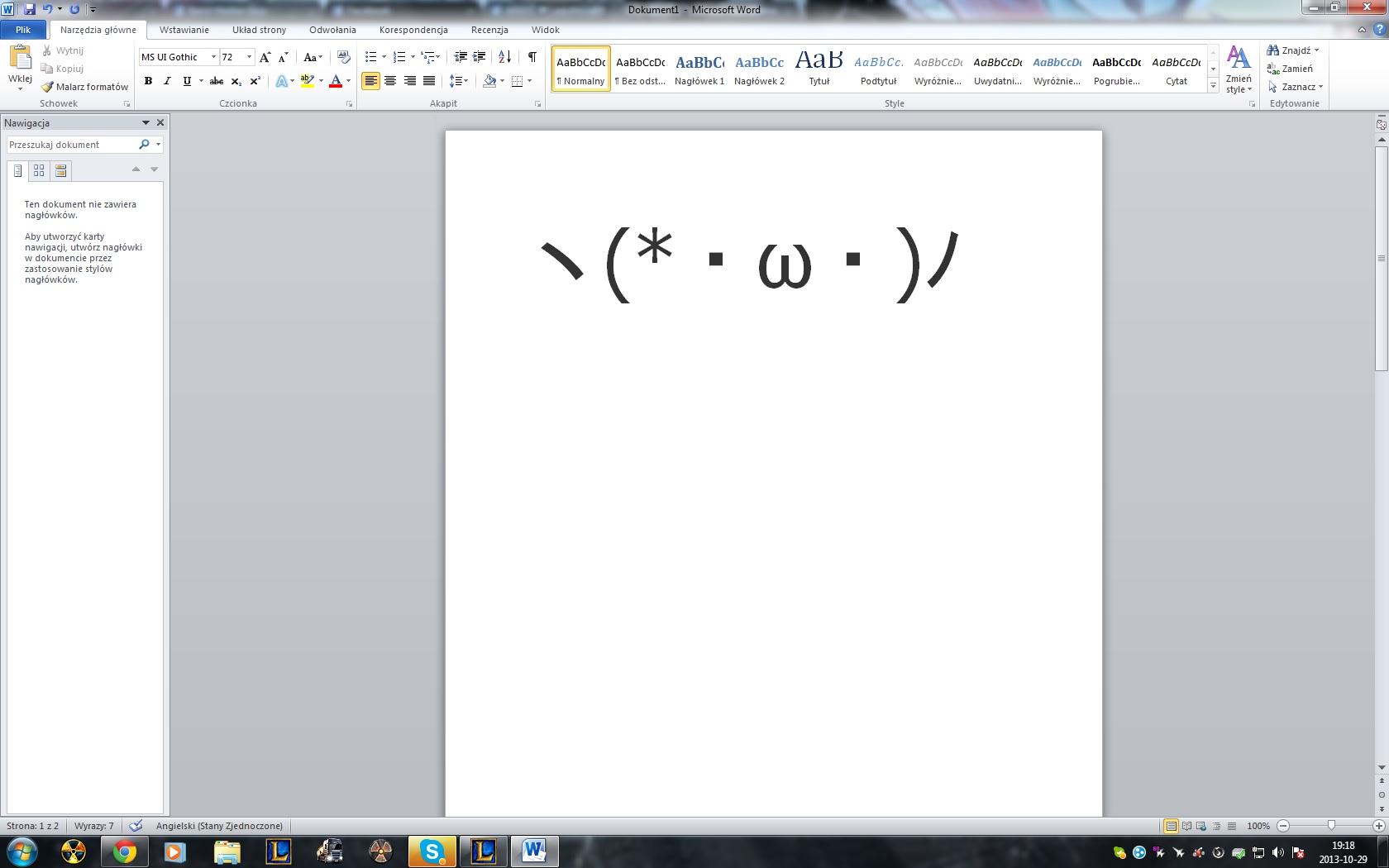The image size is (1389, 868).
Task: Open the Recenzja ribbon tab
Action: tap(489, 30)
